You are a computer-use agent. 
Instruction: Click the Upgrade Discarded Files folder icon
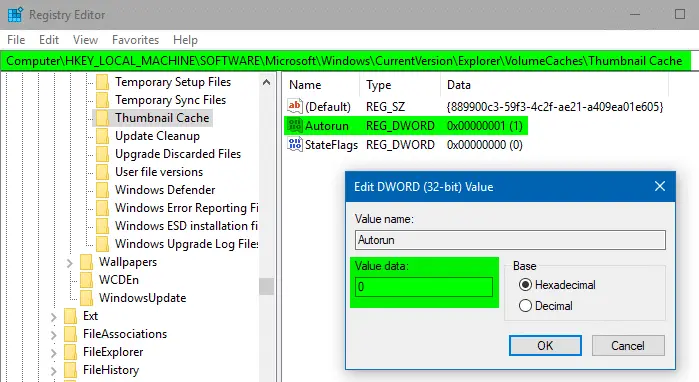(x=103, y=154)
